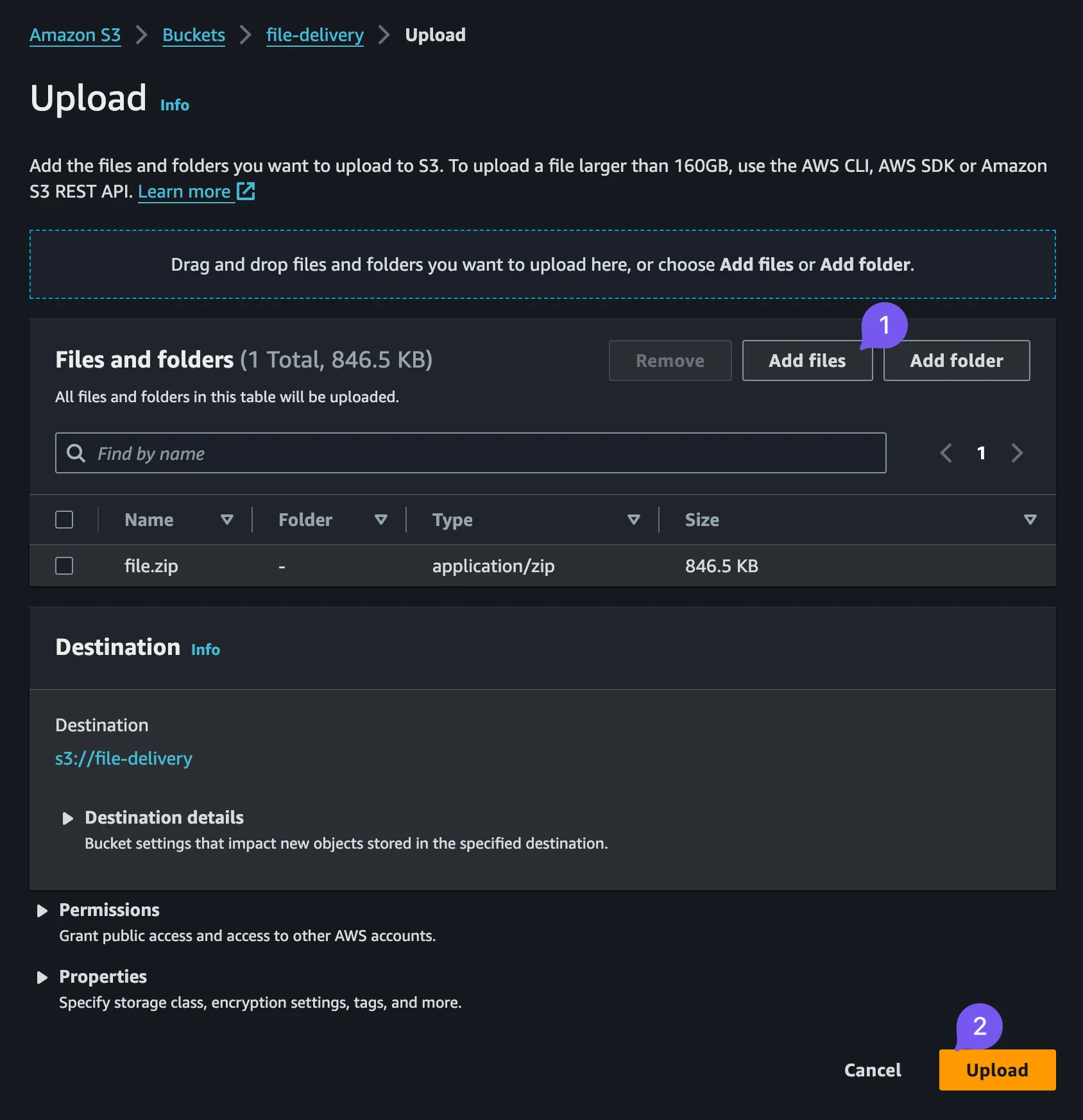Click the Add folder button
The image size is (1083, 1120).
[x=956, y=361]
